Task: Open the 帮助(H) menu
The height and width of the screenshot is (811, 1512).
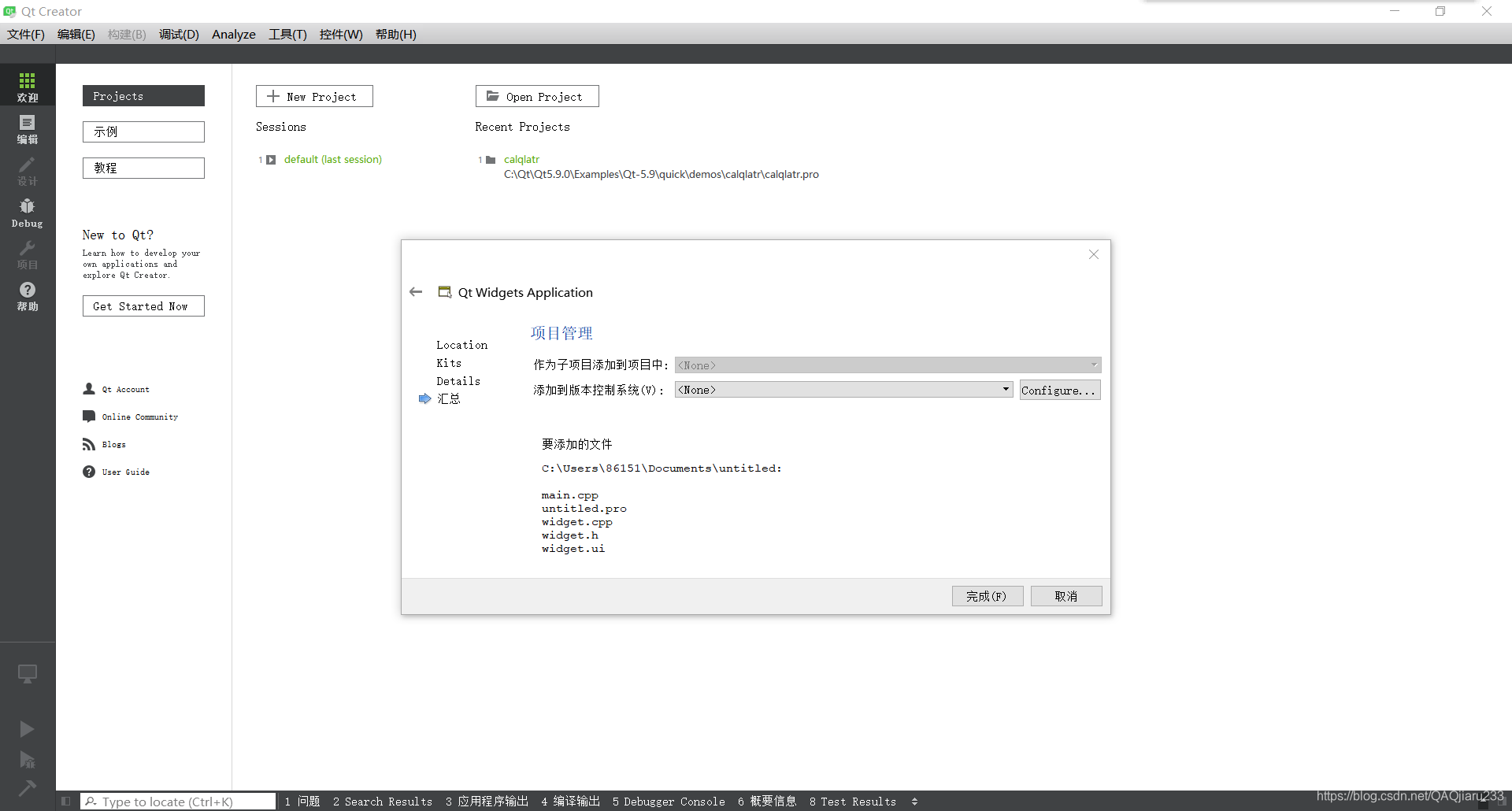Action: [396, 35]
